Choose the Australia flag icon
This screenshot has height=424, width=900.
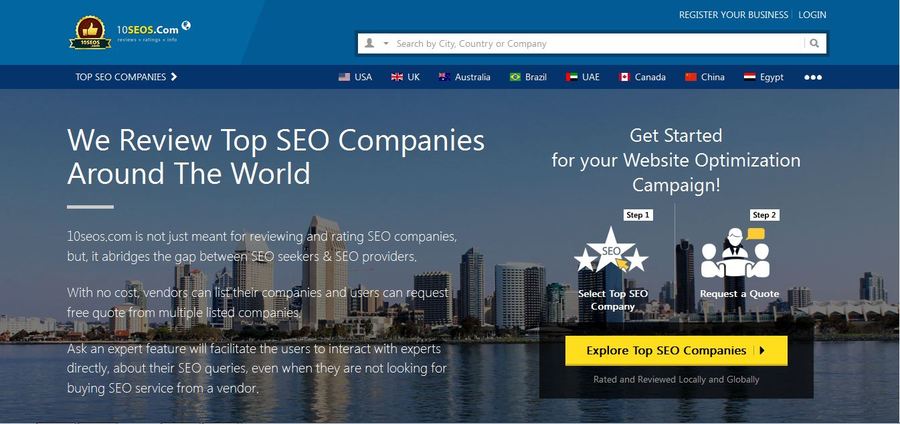tap(444, 77)
